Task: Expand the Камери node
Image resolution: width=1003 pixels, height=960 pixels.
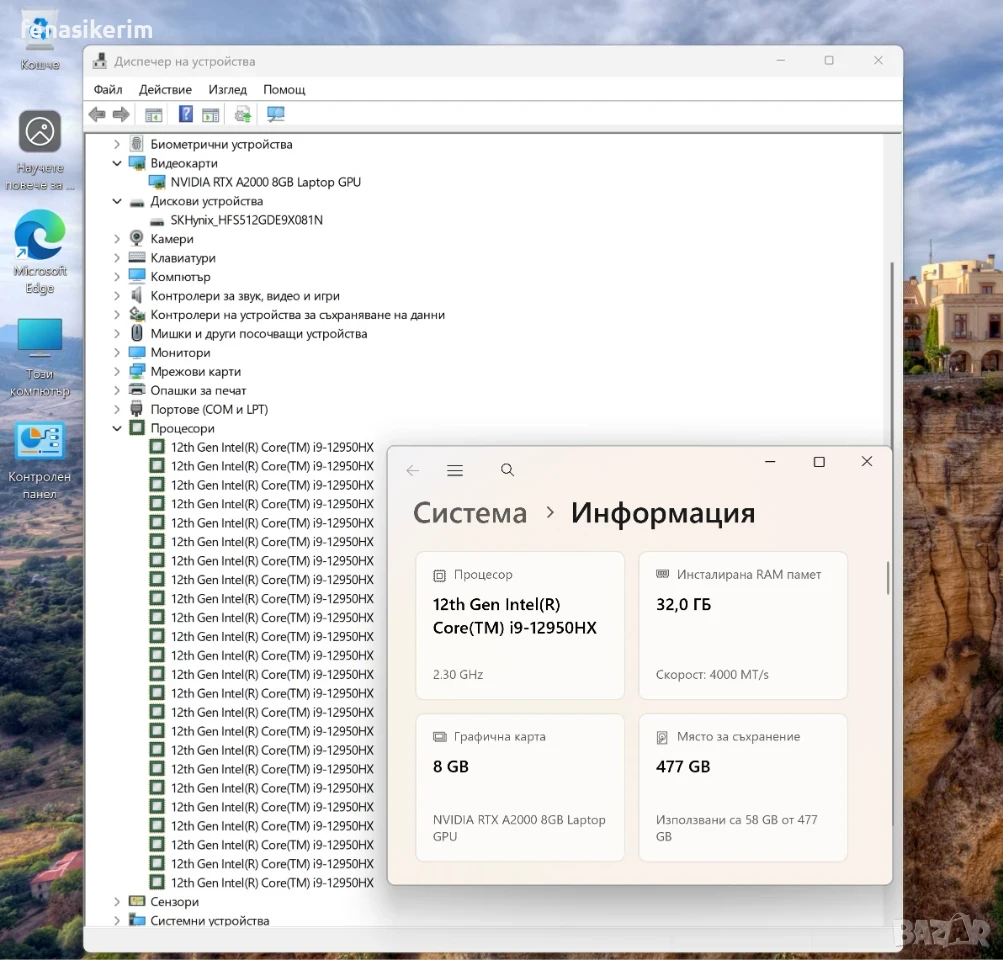Action: 117,239
